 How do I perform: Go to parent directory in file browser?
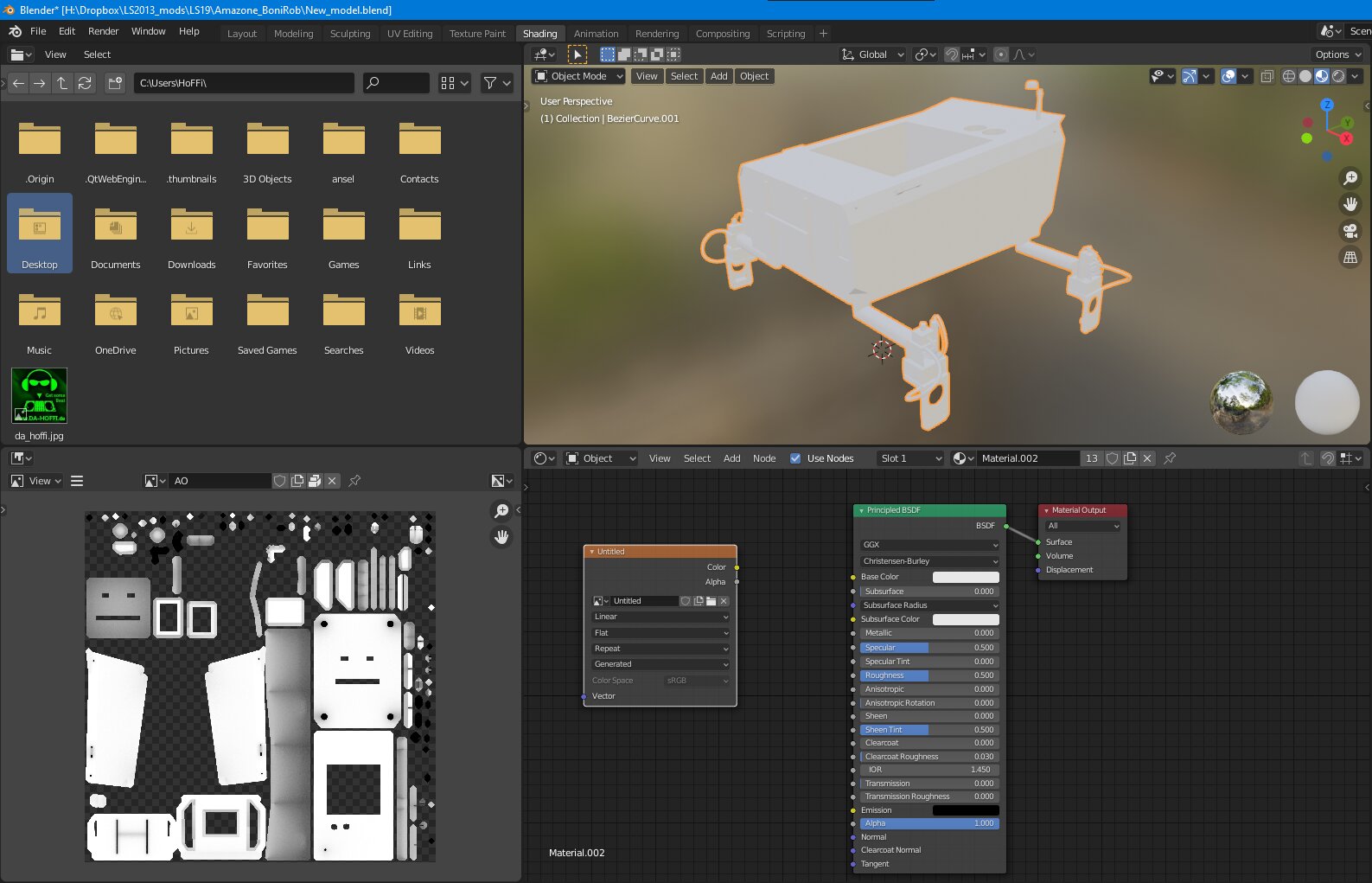62,83
